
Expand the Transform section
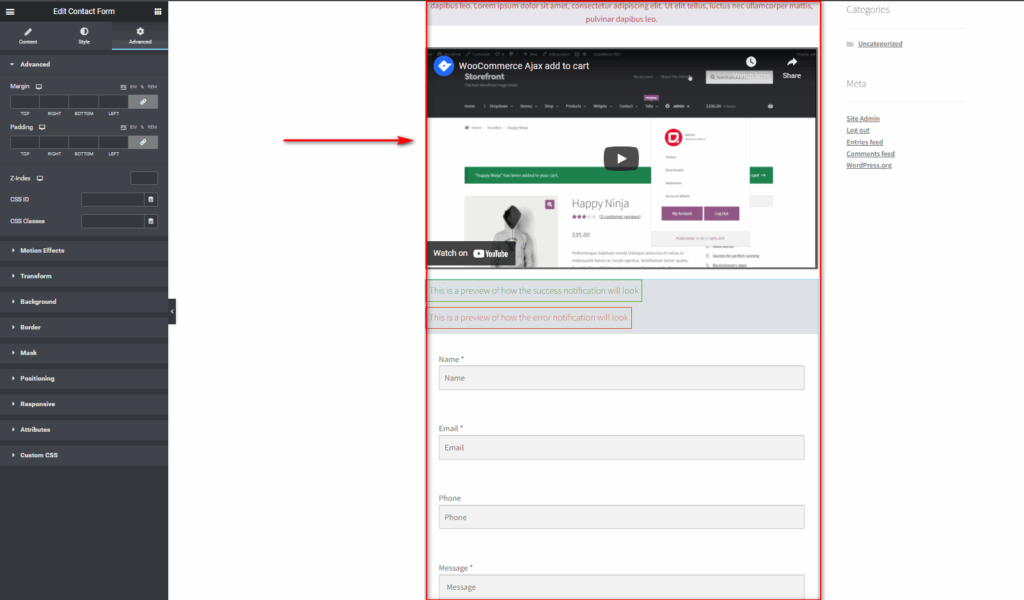coord(84,276)
